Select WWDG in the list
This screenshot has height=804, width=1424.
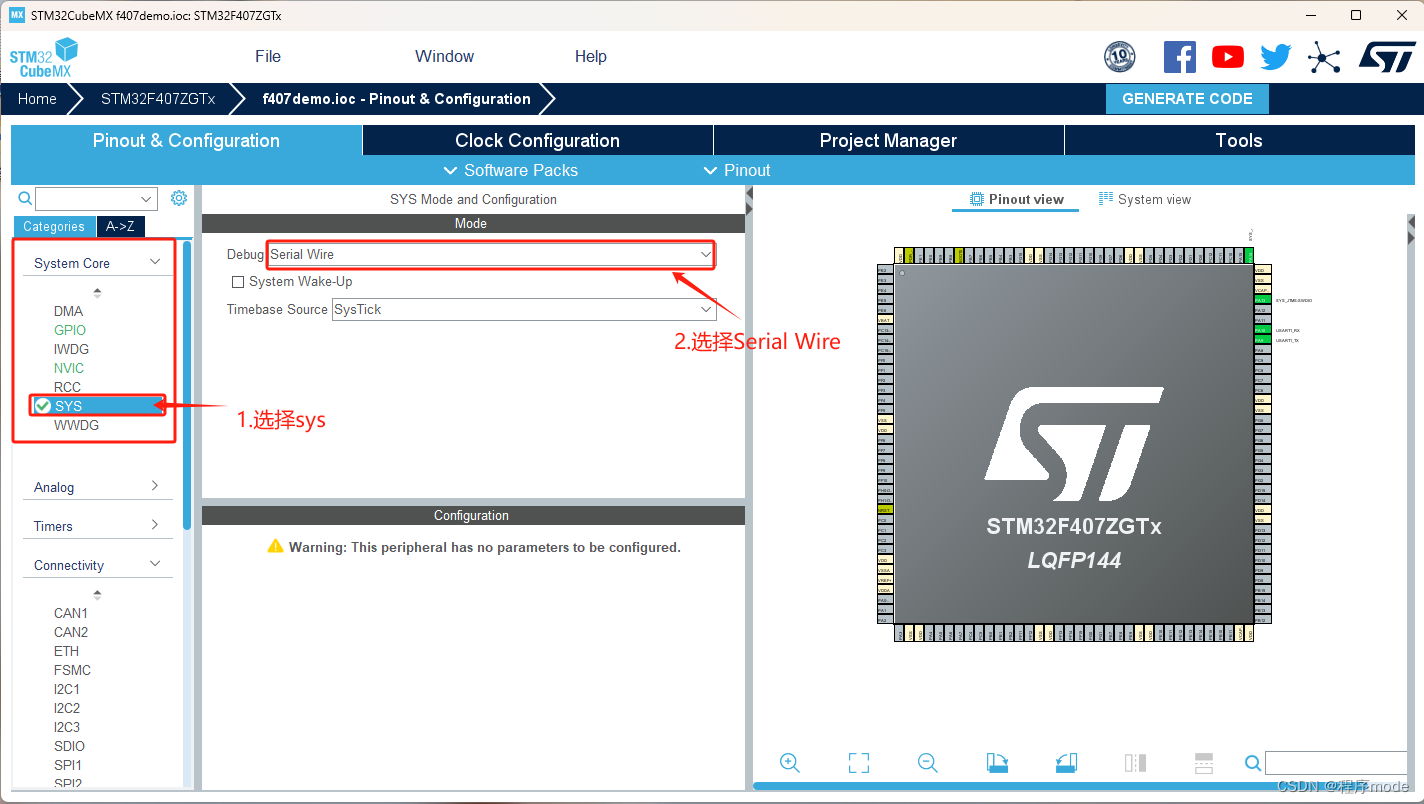(76, 425)
